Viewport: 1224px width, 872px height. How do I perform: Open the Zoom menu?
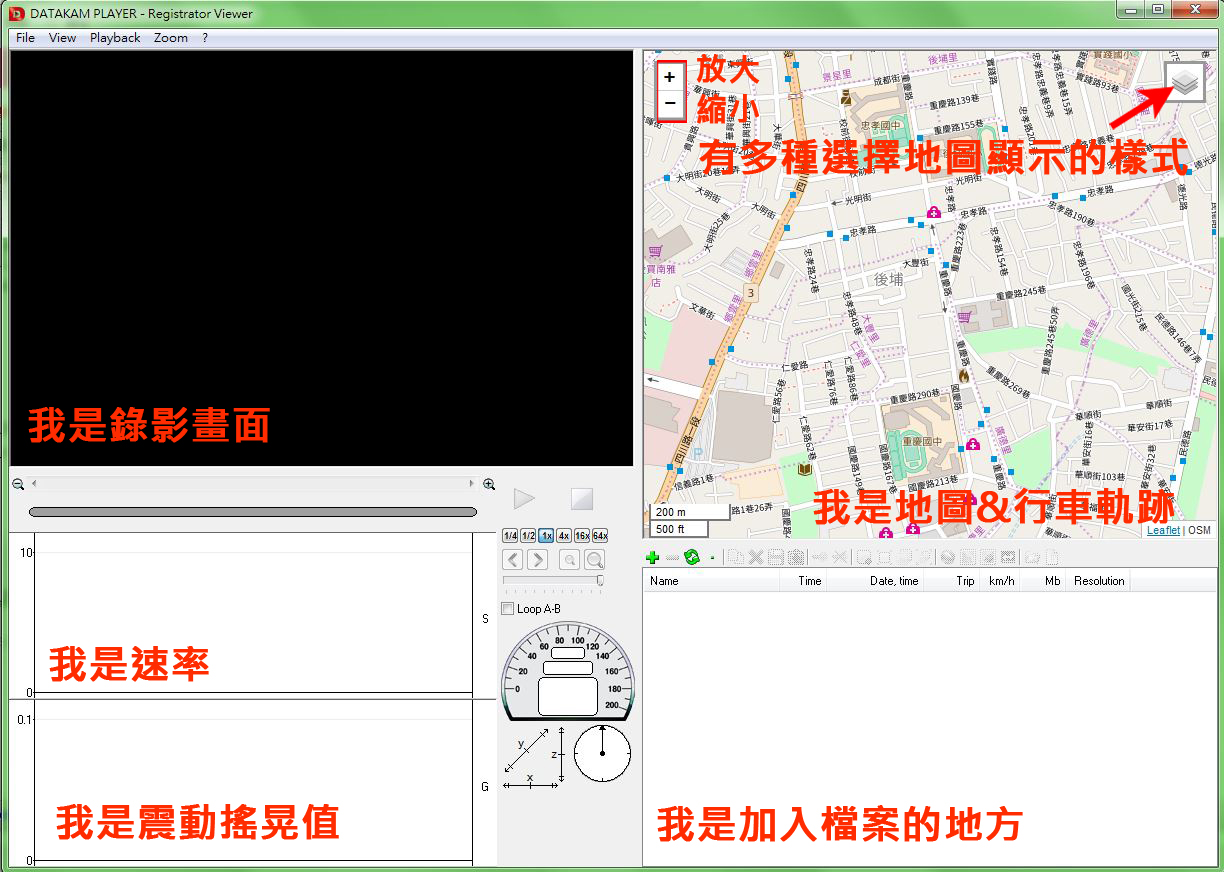[171, 38]
